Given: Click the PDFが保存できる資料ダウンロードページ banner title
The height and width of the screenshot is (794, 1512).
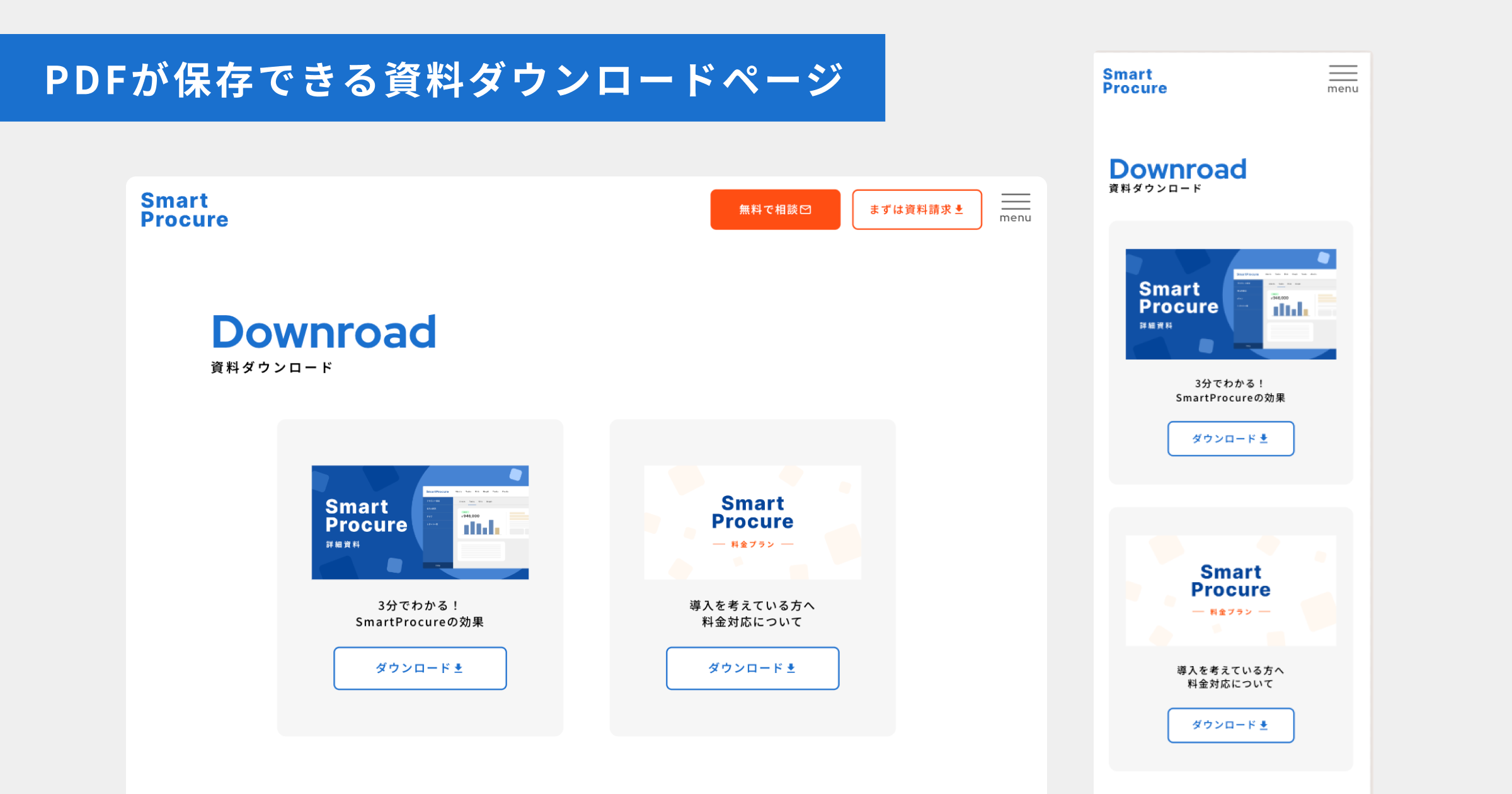Looking at the screenshot, I should [x=444, y=80].
